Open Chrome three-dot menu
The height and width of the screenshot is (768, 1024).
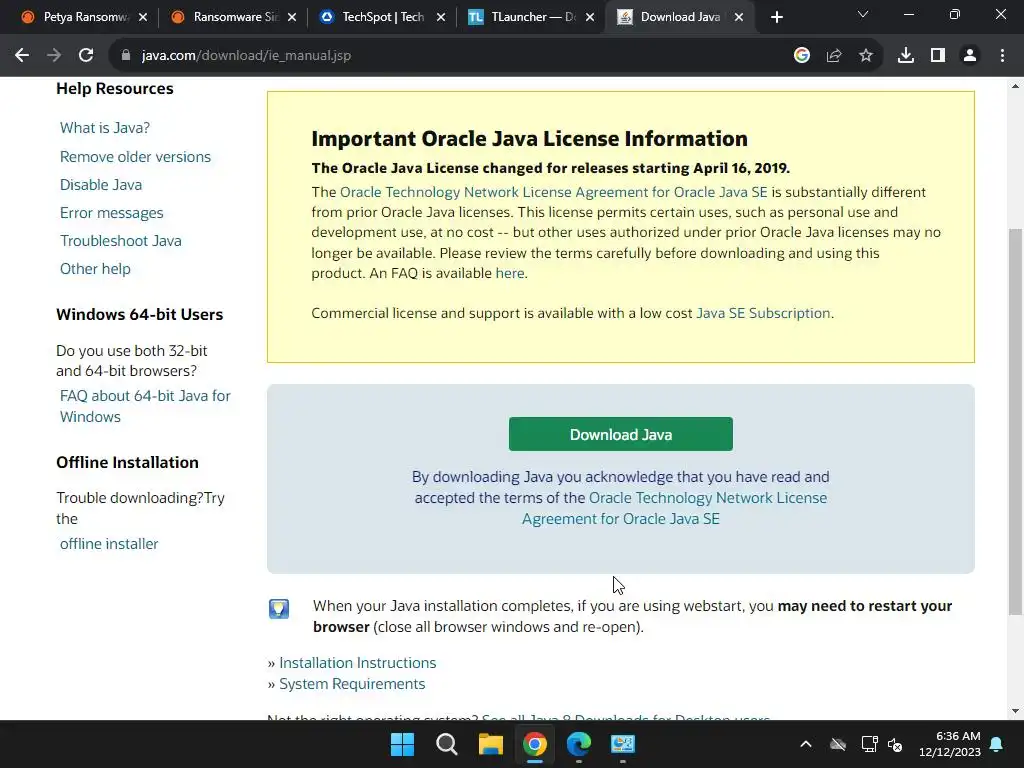[x=1002, y=56]
